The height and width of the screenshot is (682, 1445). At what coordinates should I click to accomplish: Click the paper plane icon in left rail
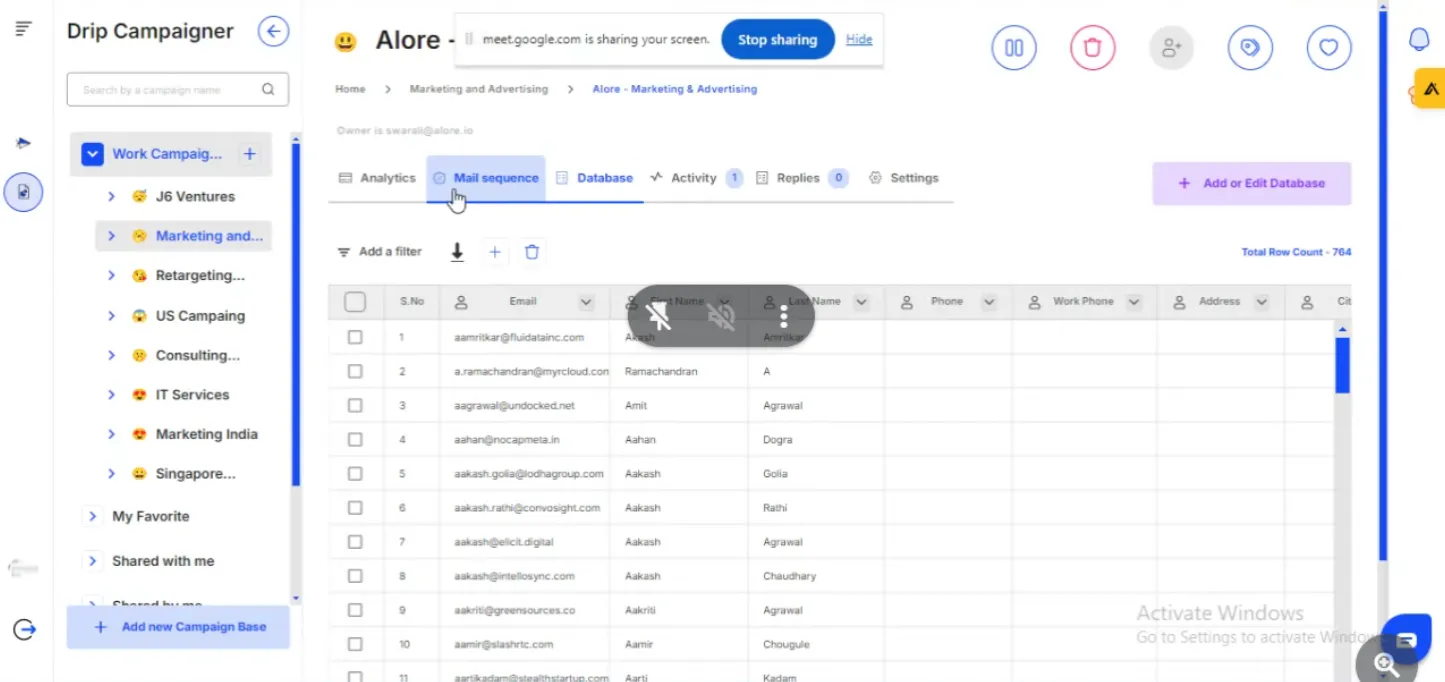[24, 143]
